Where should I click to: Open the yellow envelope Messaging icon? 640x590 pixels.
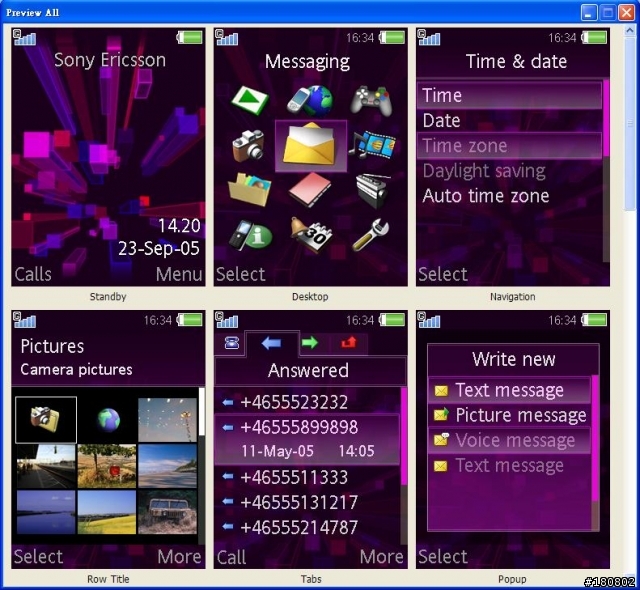(x=310, y=145)
